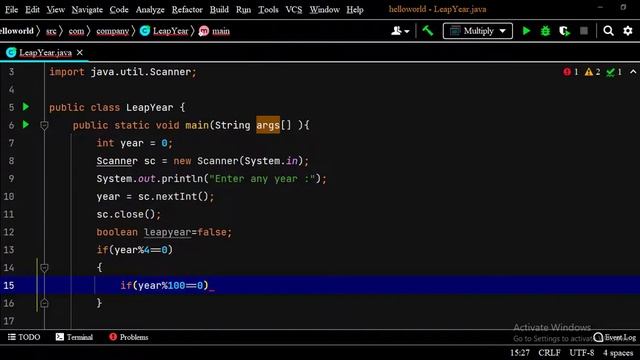The width and height of the screenshot is (640, 360).
Task: Click the 'int year = 0;' line
Action: [x=134, y=143]
